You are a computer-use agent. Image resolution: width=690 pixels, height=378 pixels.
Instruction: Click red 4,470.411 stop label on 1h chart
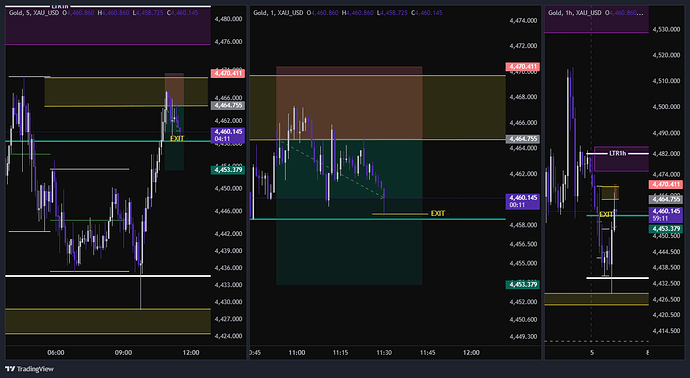[x=665, y=184]
